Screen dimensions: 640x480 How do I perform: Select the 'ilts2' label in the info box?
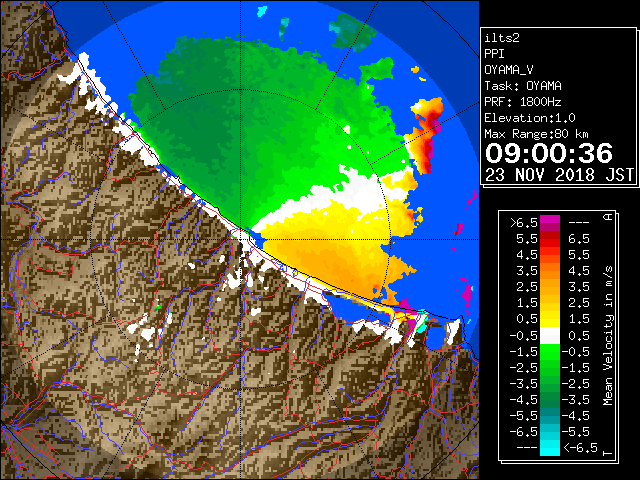(x=502, y=38)
